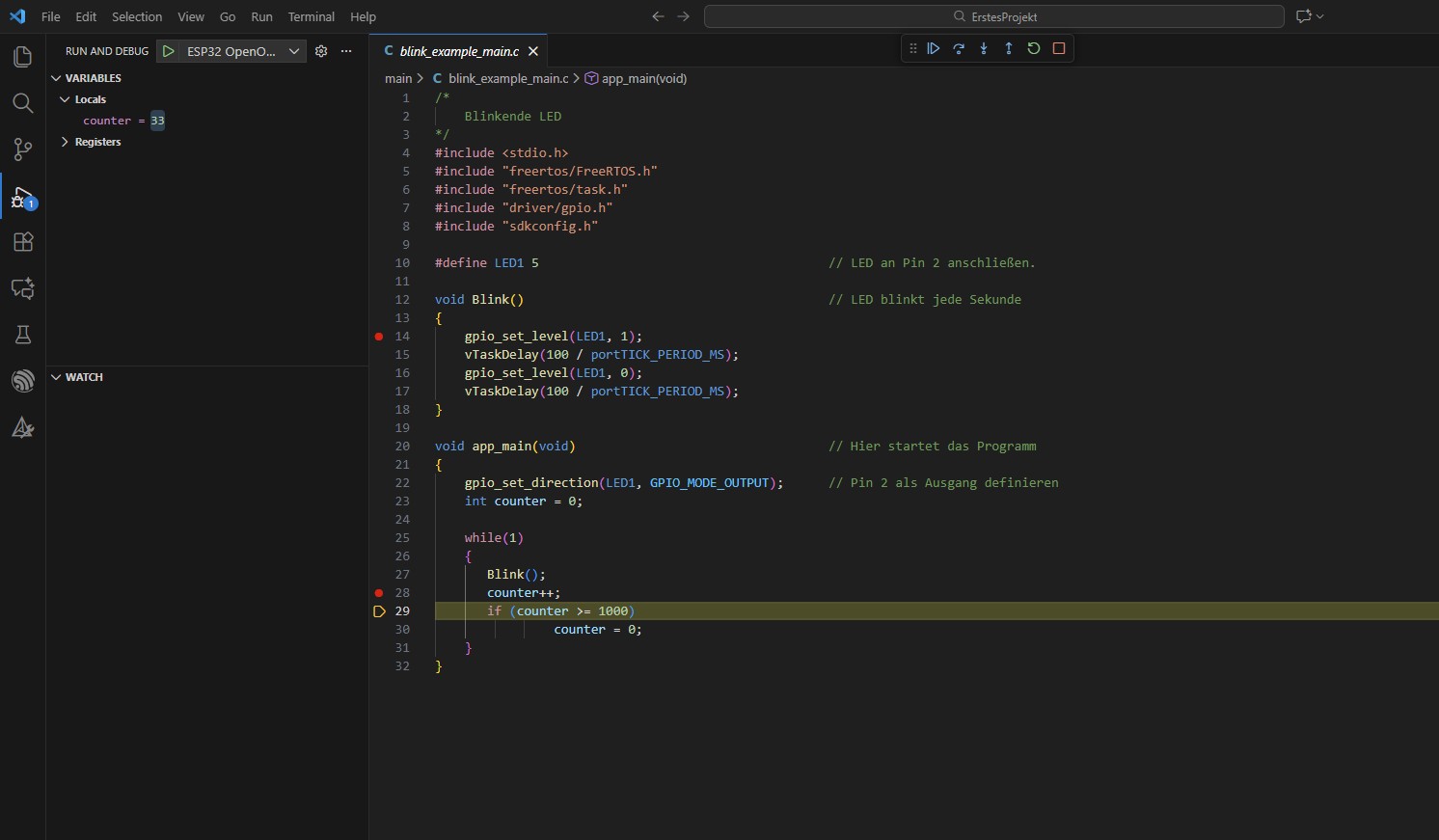The width and height of the screenshot is (1439, 840).
Task: Stop the debugging session
Action: pos(1059,48)
